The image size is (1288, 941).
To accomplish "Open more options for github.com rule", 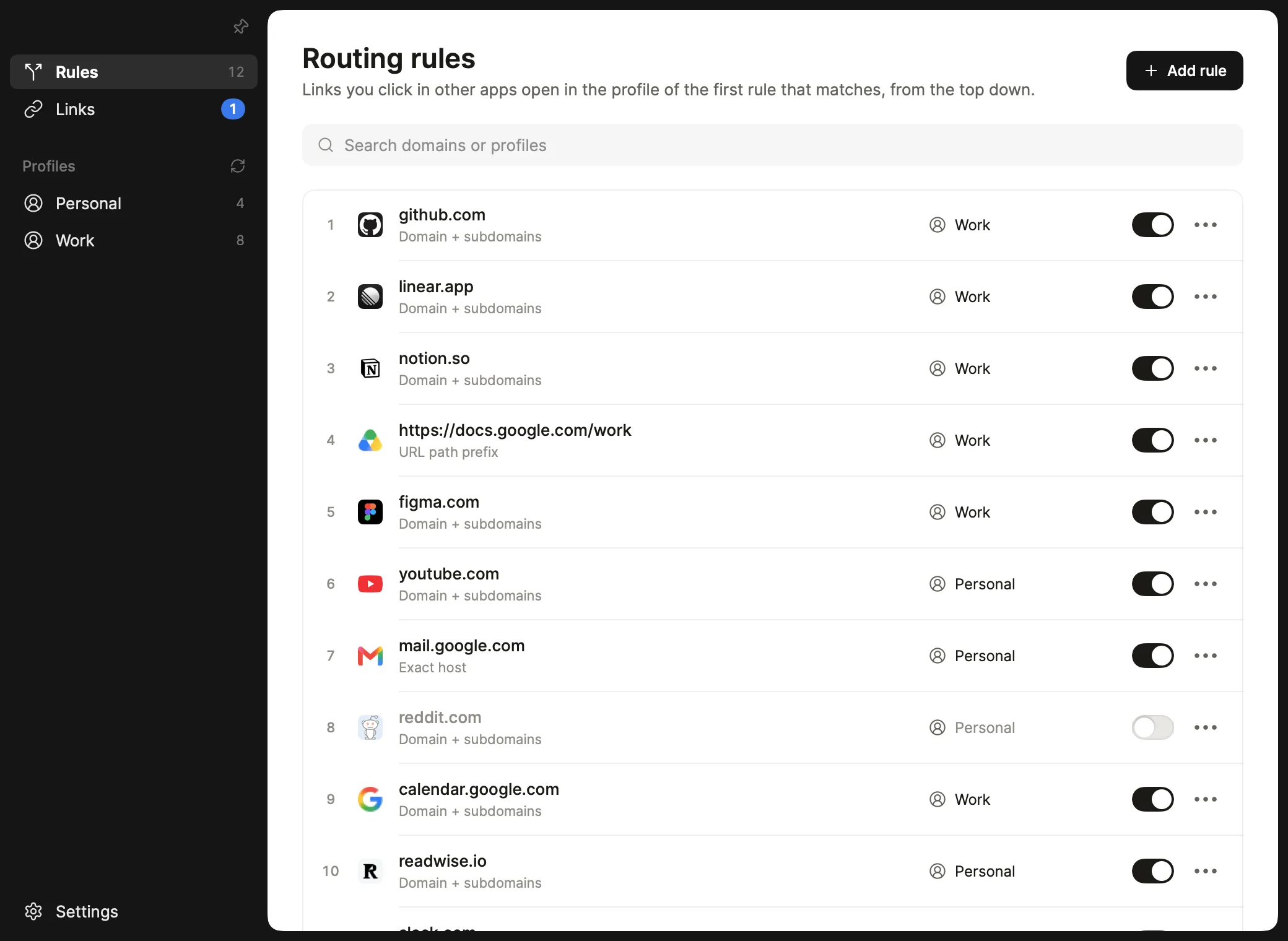I will click(1206, 225).
